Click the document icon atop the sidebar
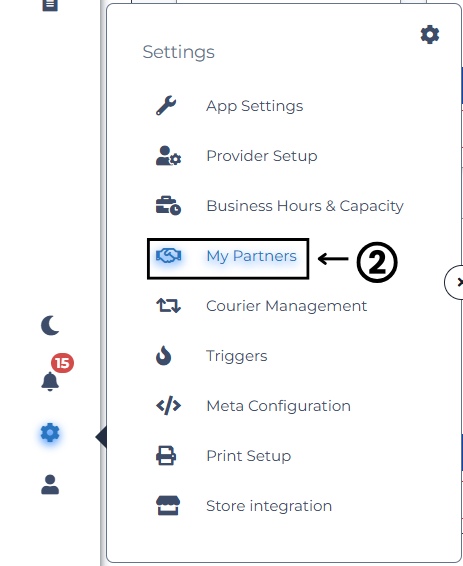Image resolution: width=463 pixels, height=566 pixels. pos(50,5)
